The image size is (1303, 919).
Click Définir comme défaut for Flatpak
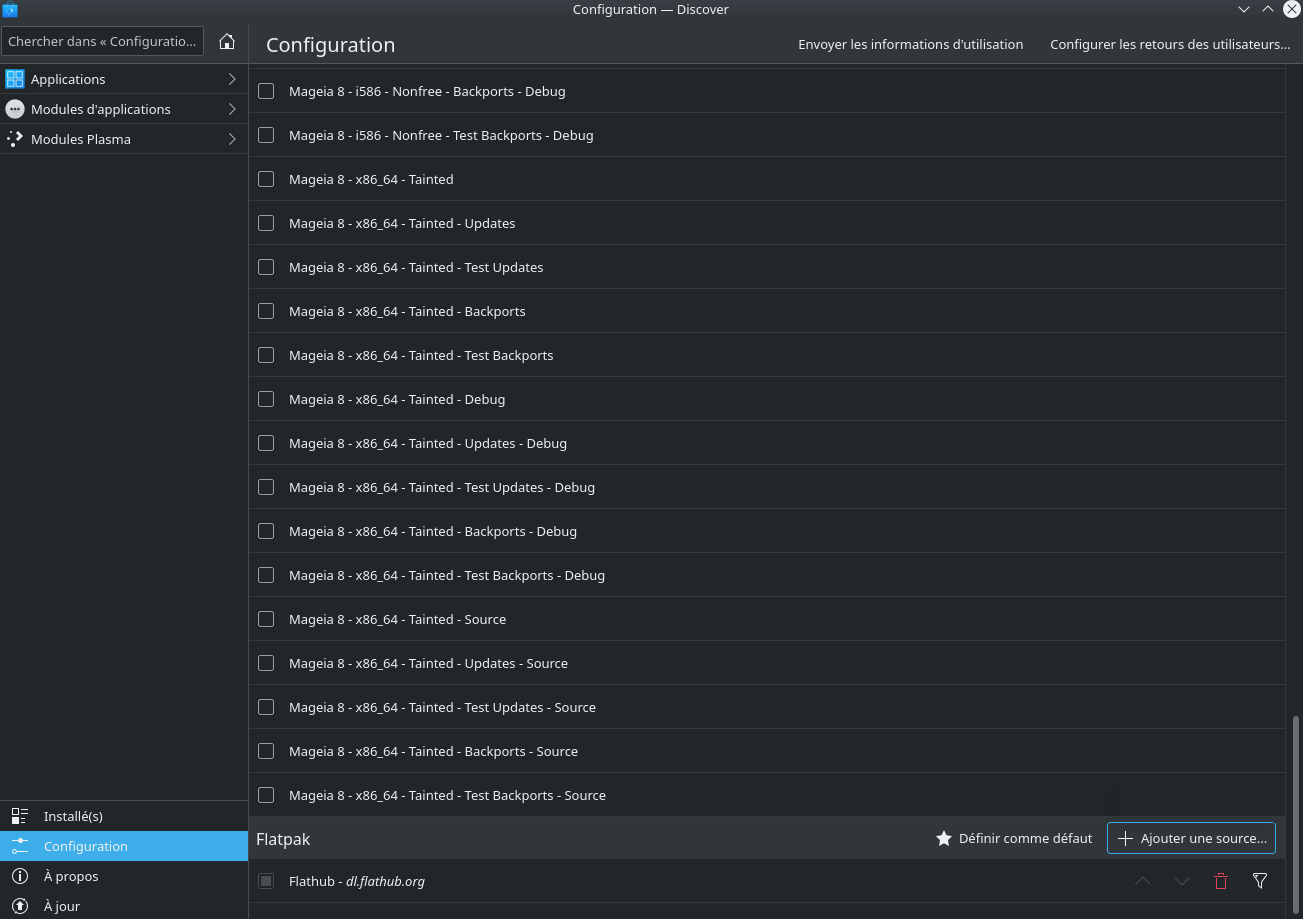click(x=1014, y=838)
